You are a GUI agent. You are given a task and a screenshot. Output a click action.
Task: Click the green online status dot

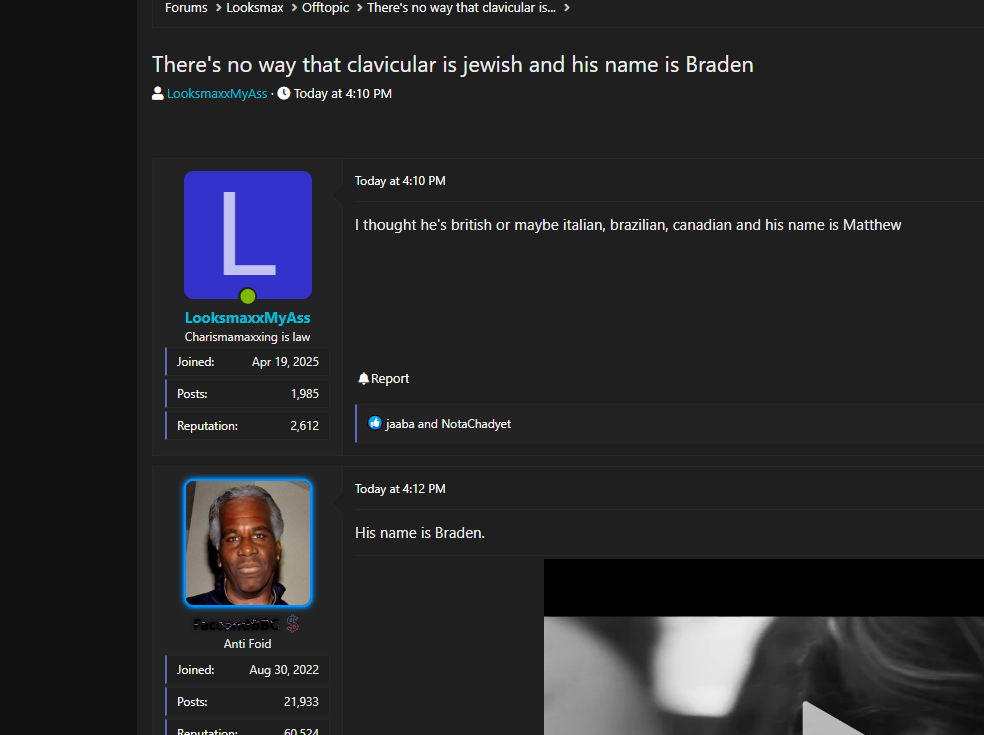tap(248, 296)
